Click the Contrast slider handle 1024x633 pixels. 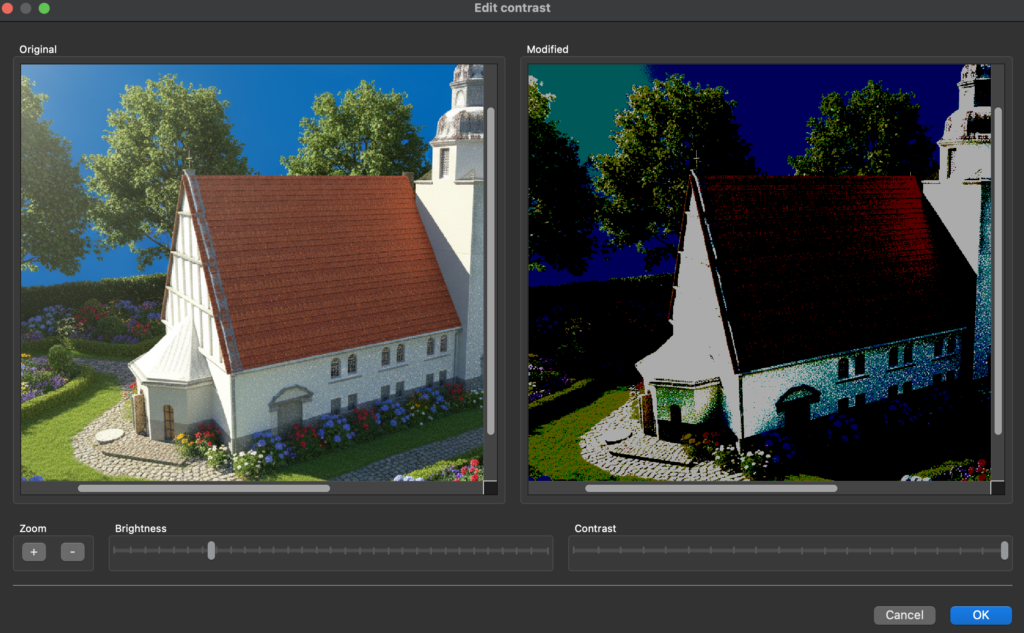[1004, 550]
